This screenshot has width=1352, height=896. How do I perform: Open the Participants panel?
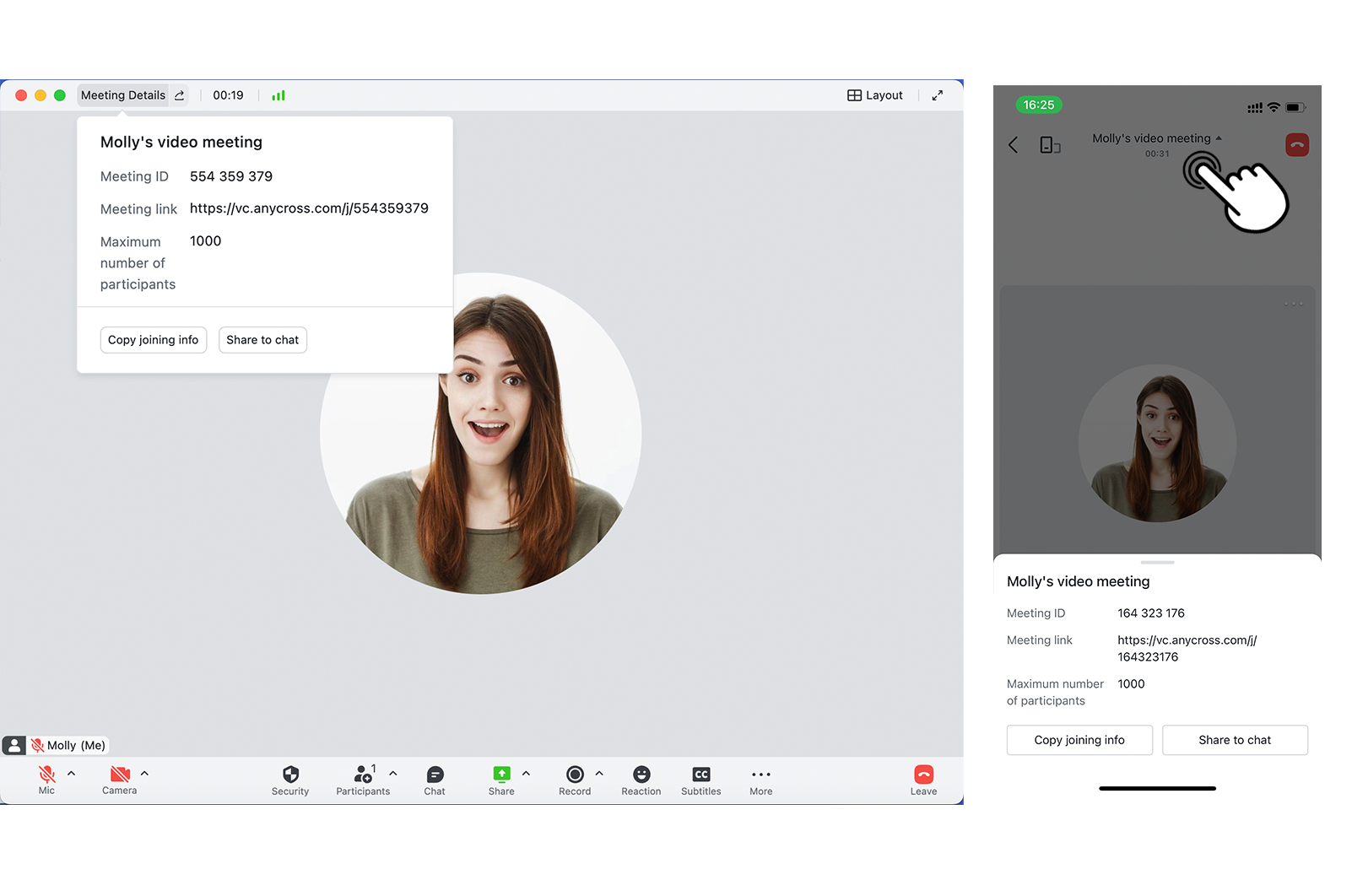(x=363, y=775)
